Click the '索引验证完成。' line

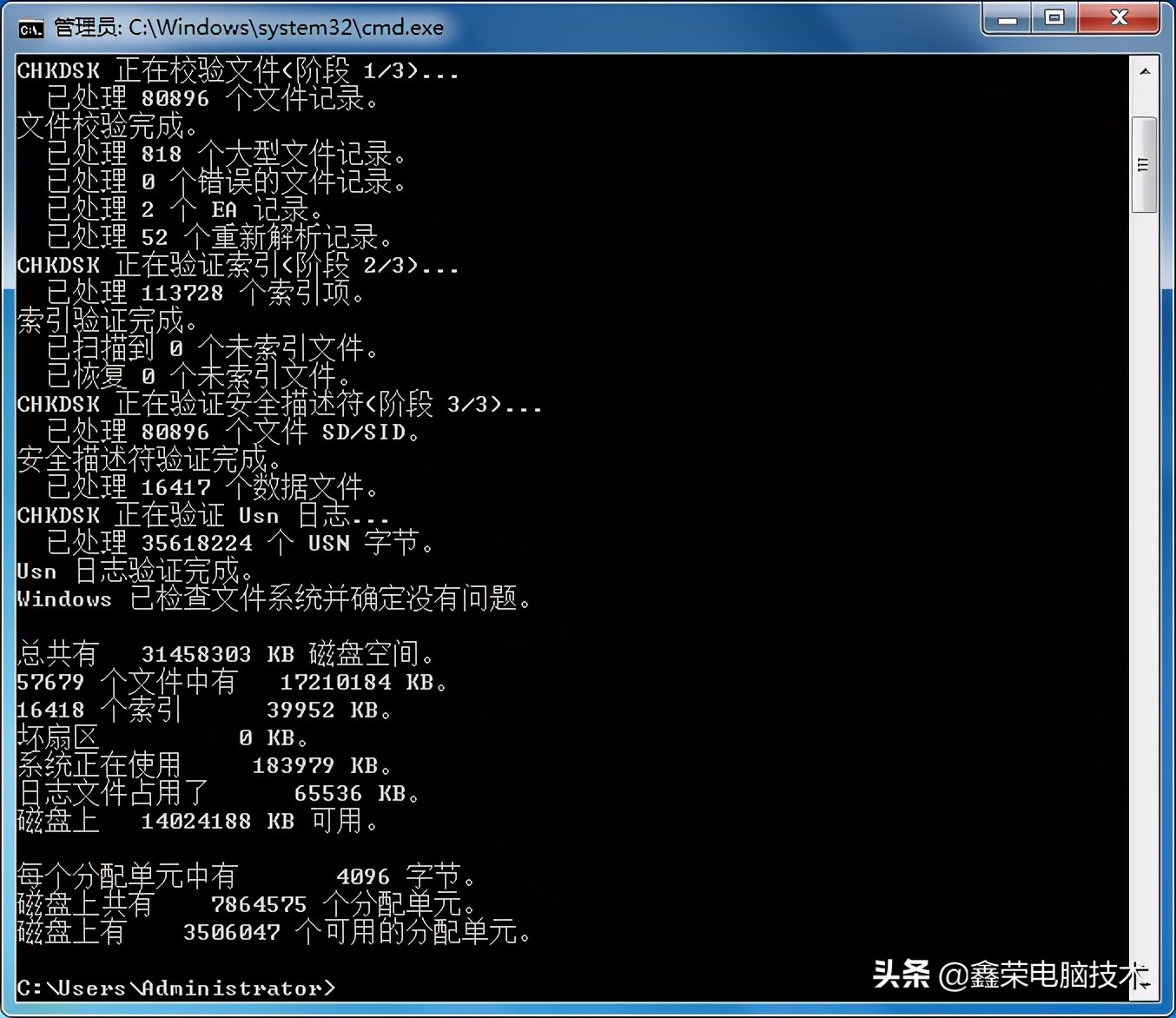109,321
